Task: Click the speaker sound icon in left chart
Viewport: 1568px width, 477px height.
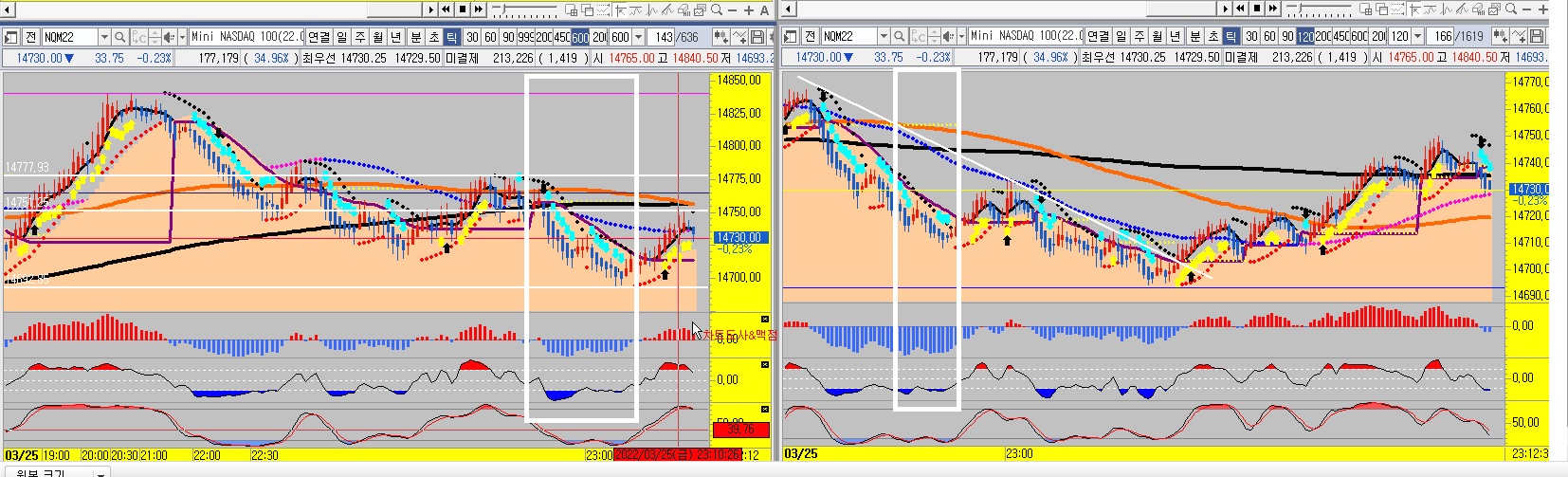Action: [x=169, y=37]
